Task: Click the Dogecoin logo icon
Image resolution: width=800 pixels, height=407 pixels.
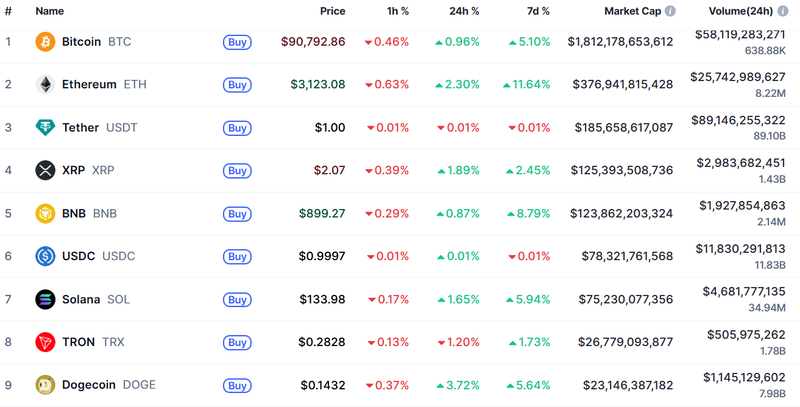Action: coord(45,385)
